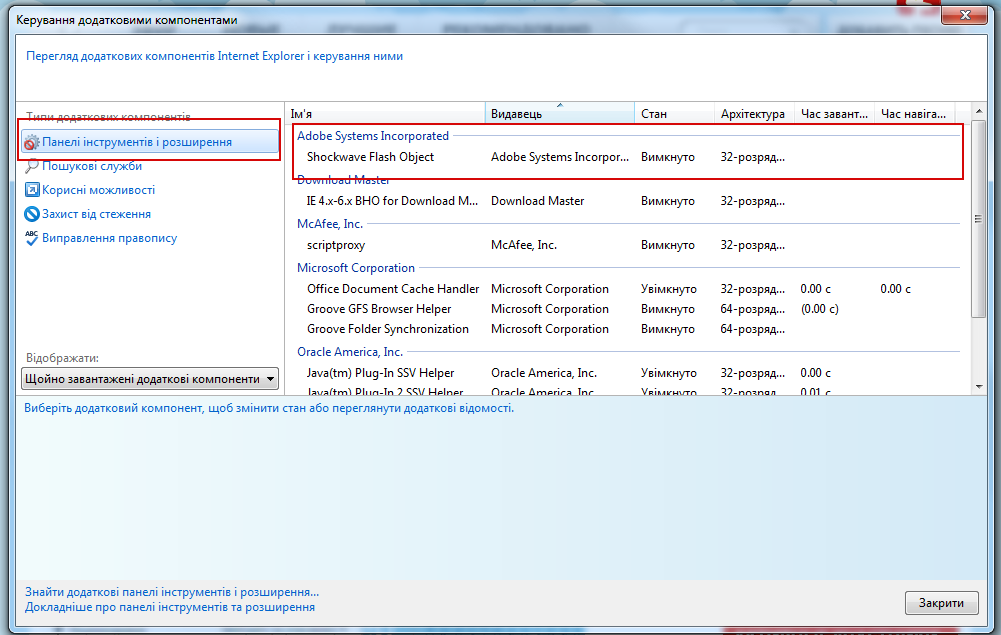Click the Вимкнуто status of scriptproxy
This screenshot has width=1001, height=635.
[668, 245]
